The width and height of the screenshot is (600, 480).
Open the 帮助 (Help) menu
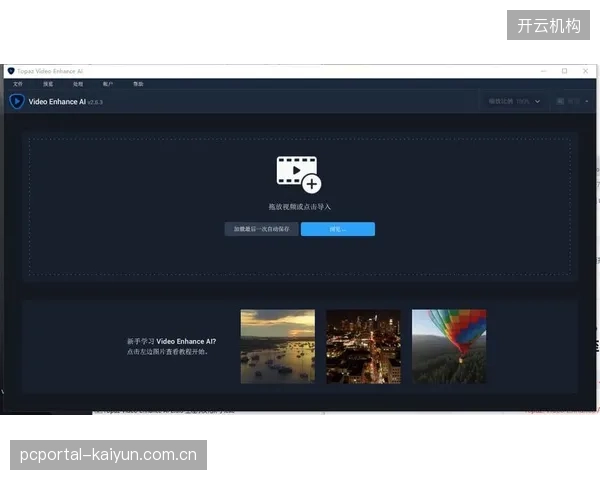(x=138, y=84)
